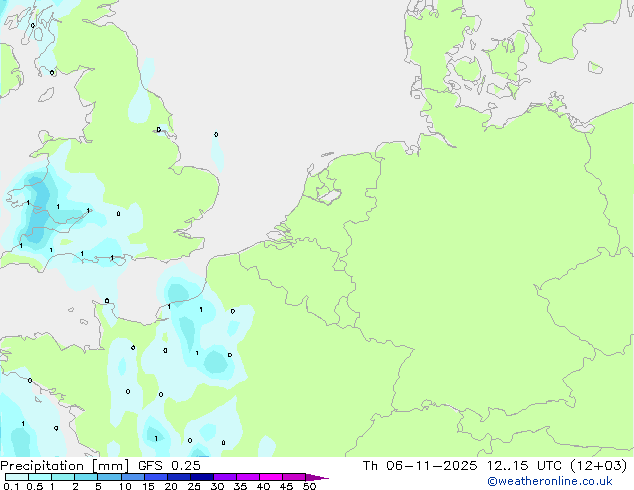Screen dimensions: 634x490
Task: Click the 40–45 mm magenta legend swatch
Action: [271, 477]
